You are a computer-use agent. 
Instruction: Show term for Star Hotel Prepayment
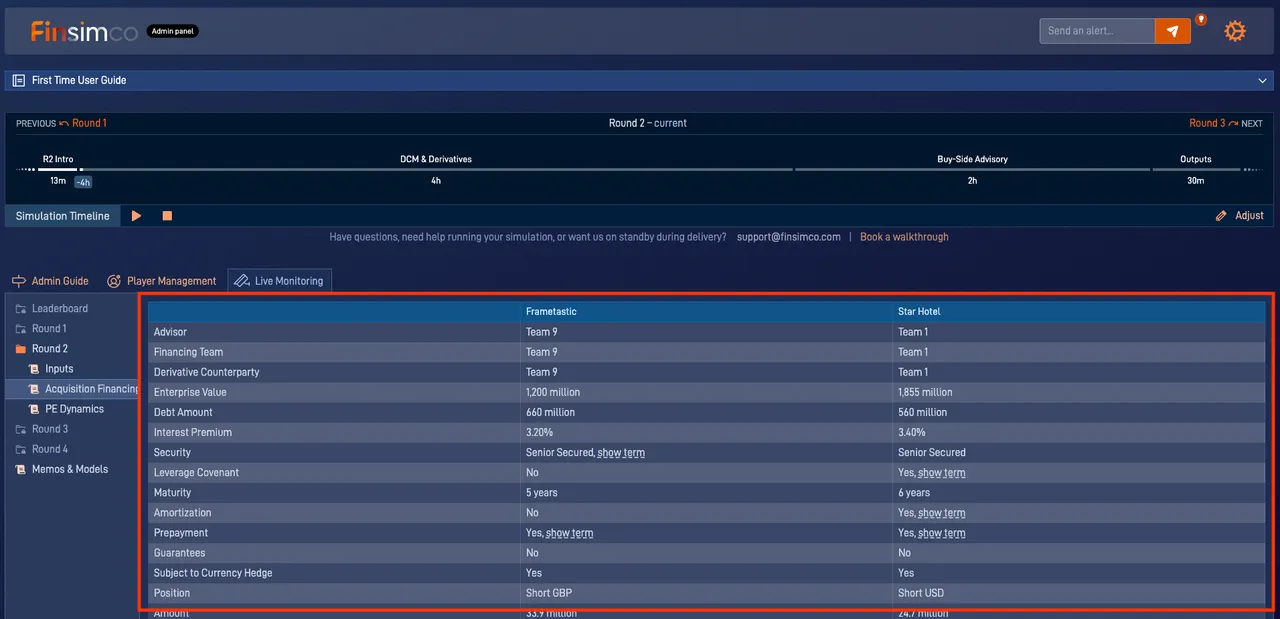942,533
